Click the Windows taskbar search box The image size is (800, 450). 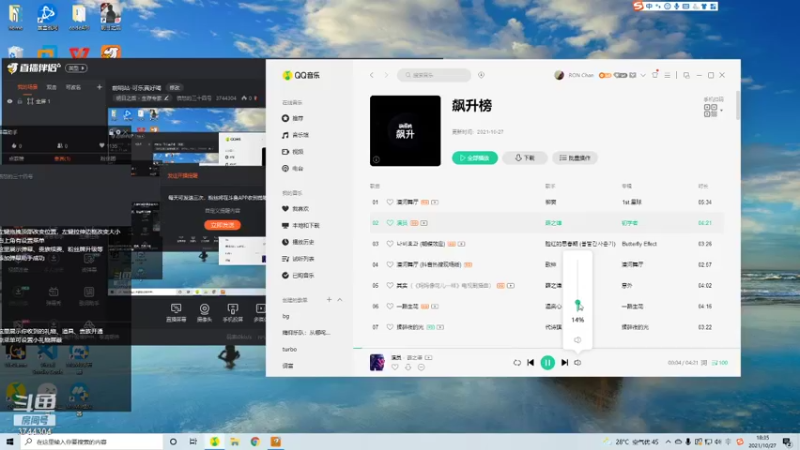[92, 441]
